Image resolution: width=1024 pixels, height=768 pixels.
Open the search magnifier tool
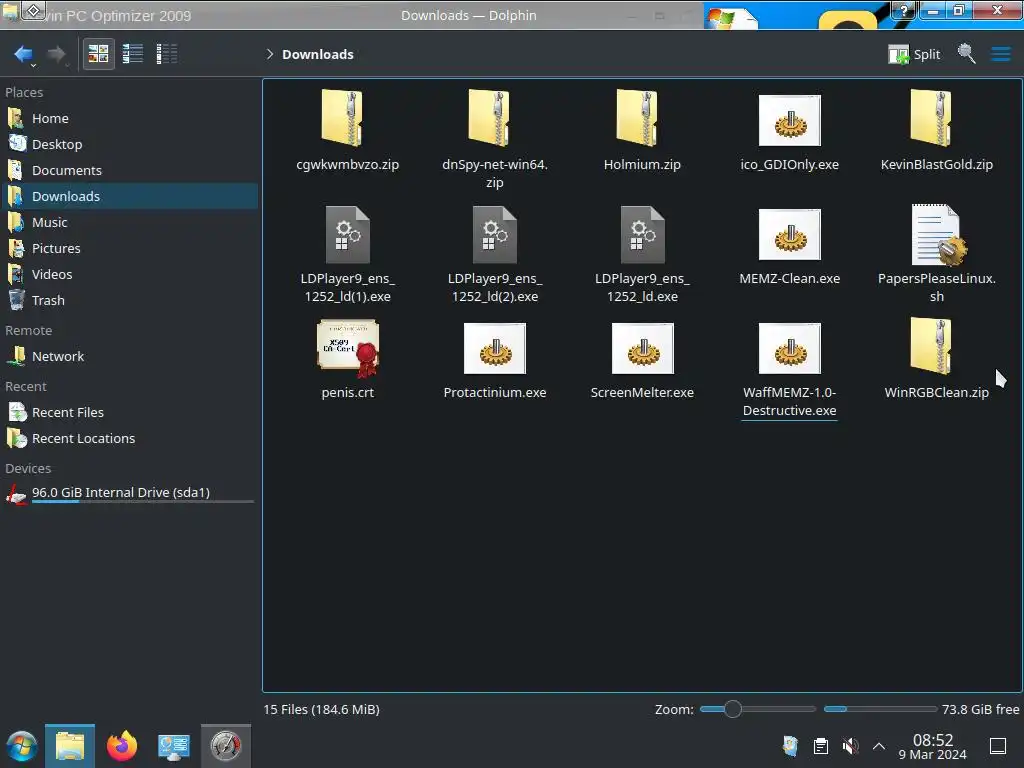967,54
